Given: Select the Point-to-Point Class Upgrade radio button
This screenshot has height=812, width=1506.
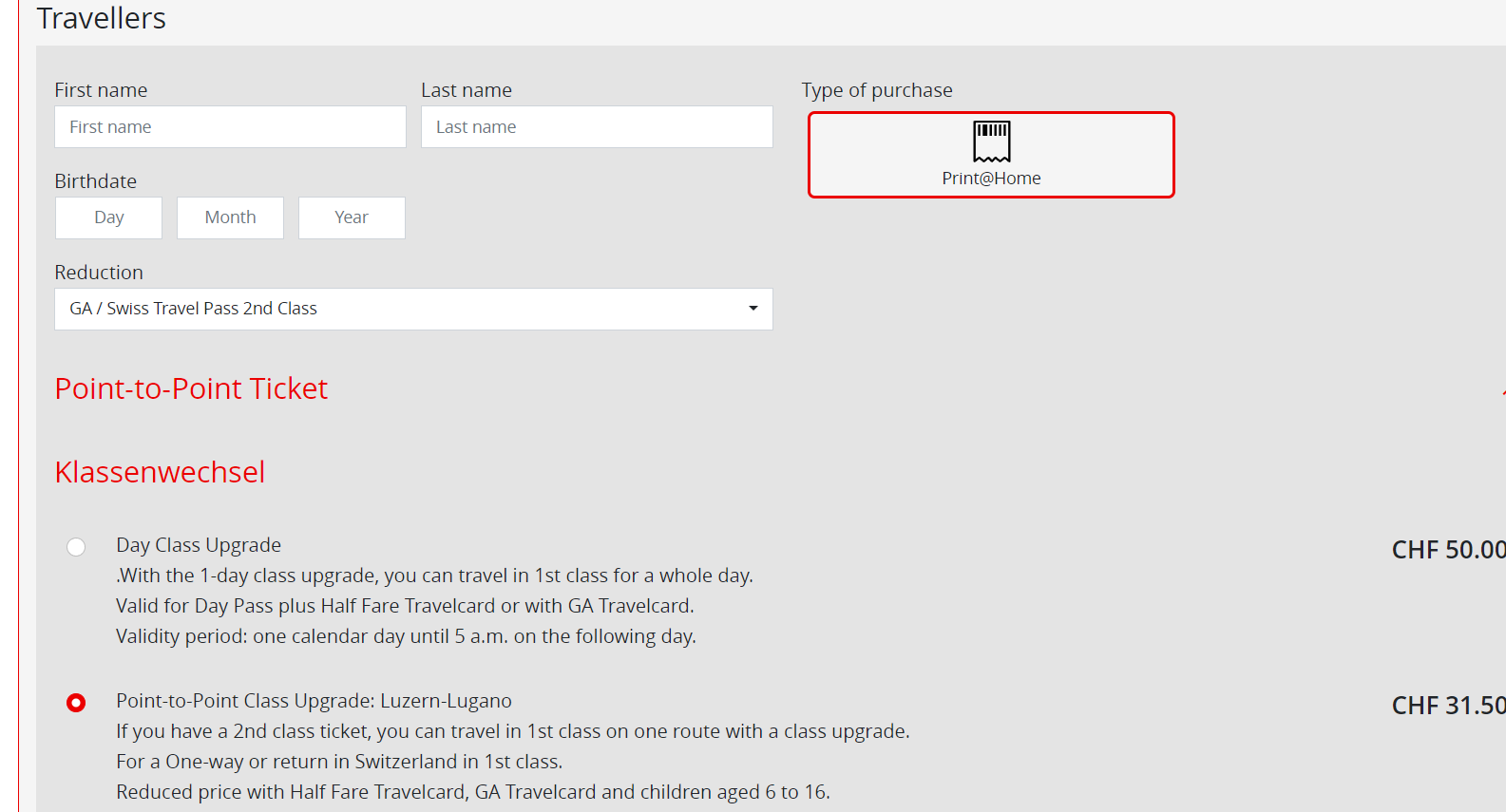Looking at the screenshot, I should pyautogui.click(x=76, y=703).
